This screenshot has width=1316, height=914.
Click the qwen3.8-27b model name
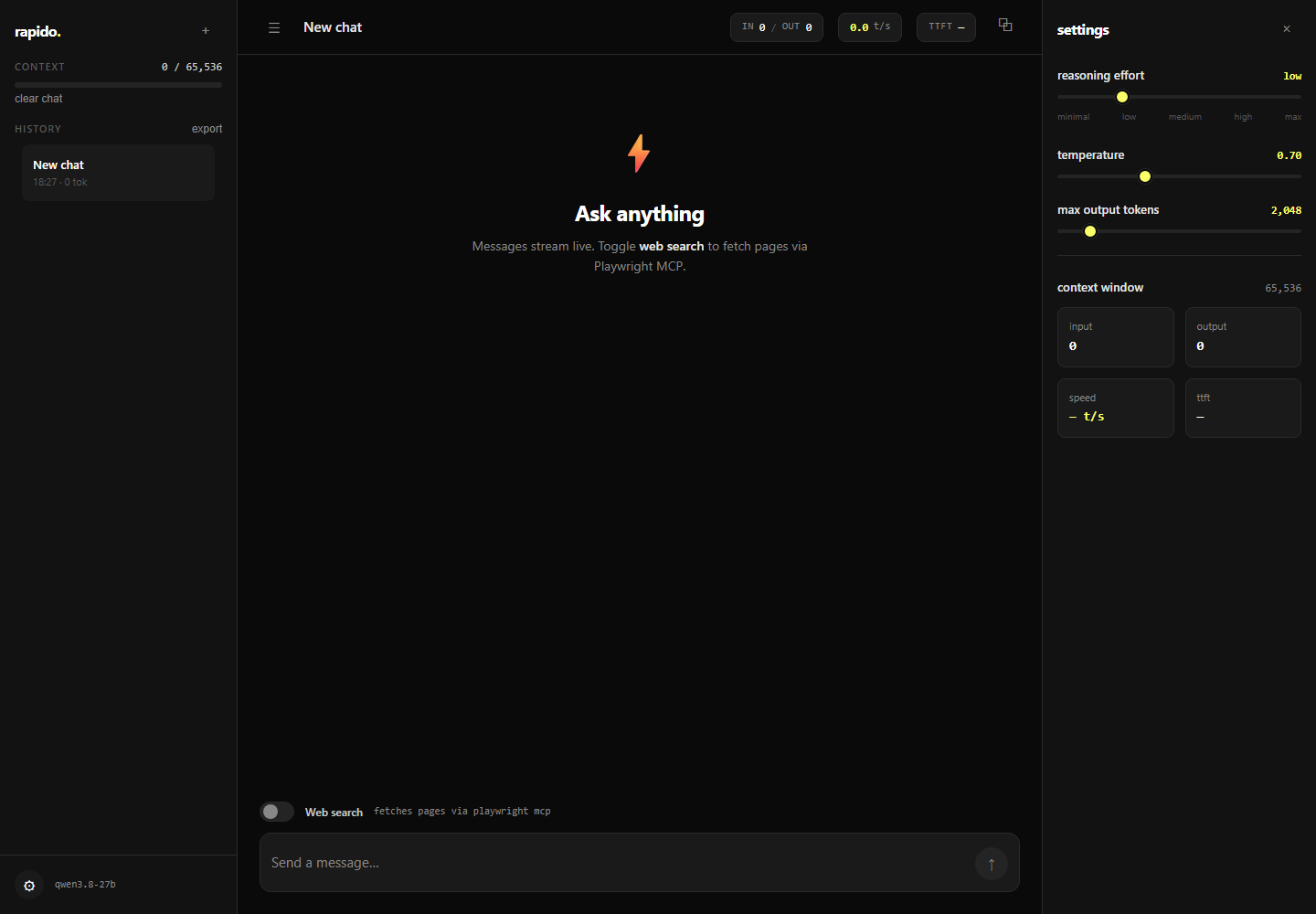pos(85,885)
